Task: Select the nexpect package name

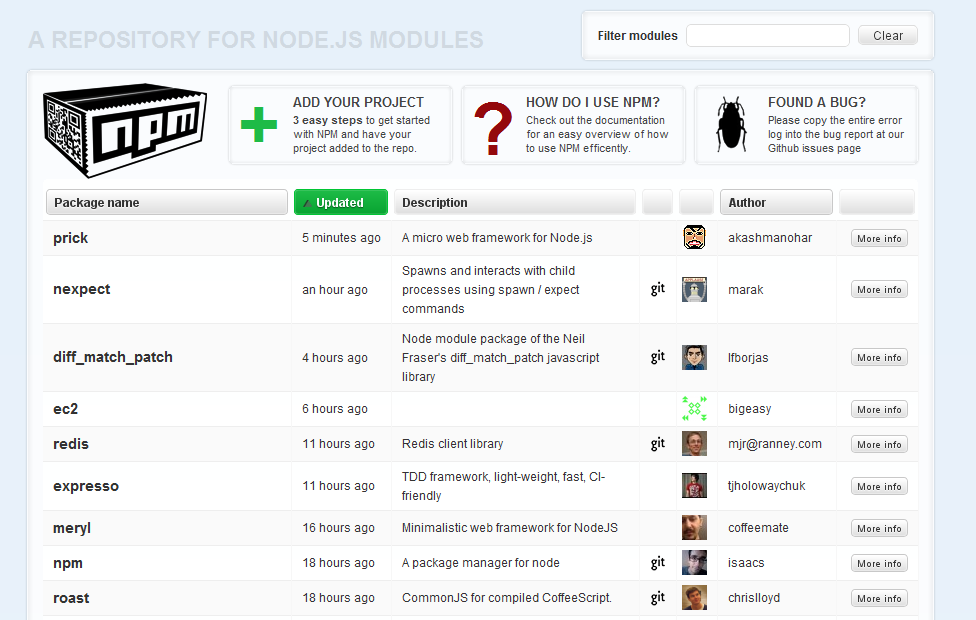Action: 82,289
